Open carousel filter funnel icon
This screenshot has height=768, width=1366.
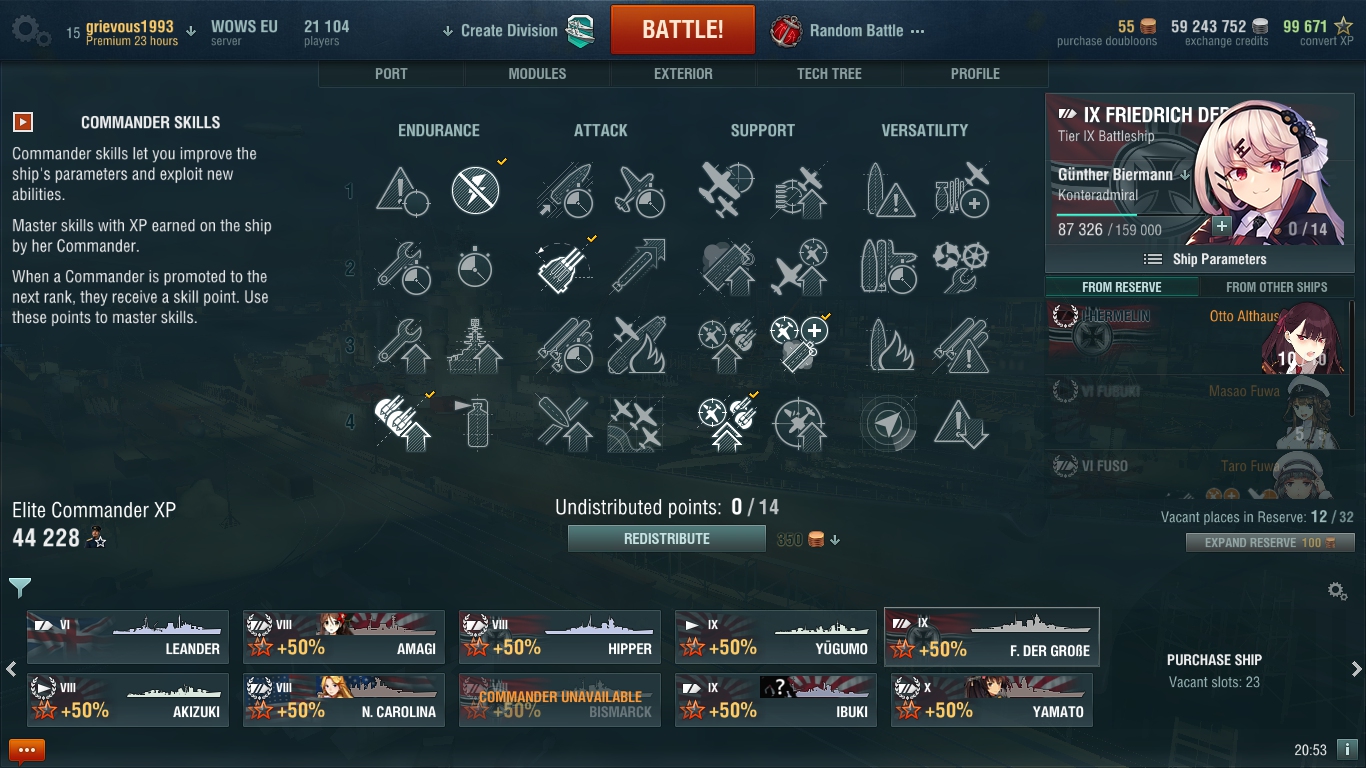point(20,587)
